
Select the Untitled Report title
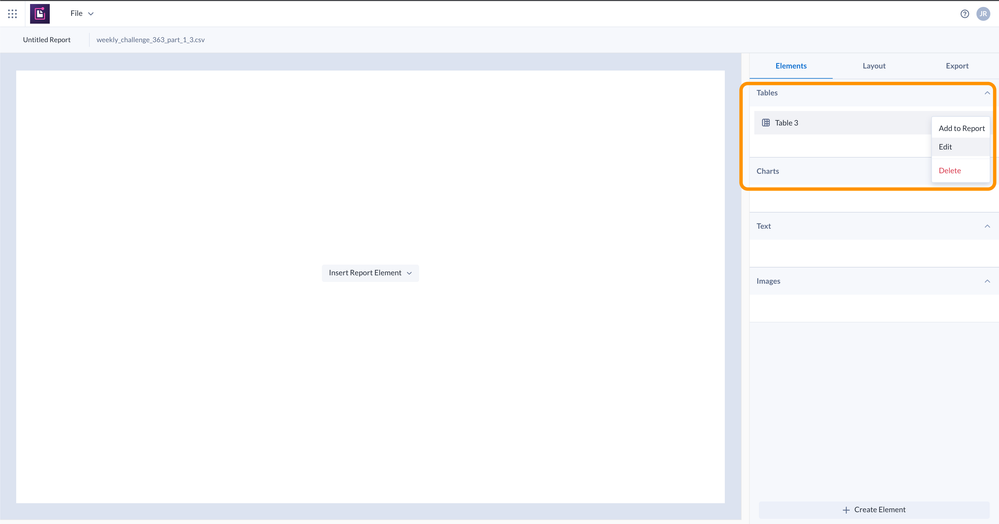[47, 40]
